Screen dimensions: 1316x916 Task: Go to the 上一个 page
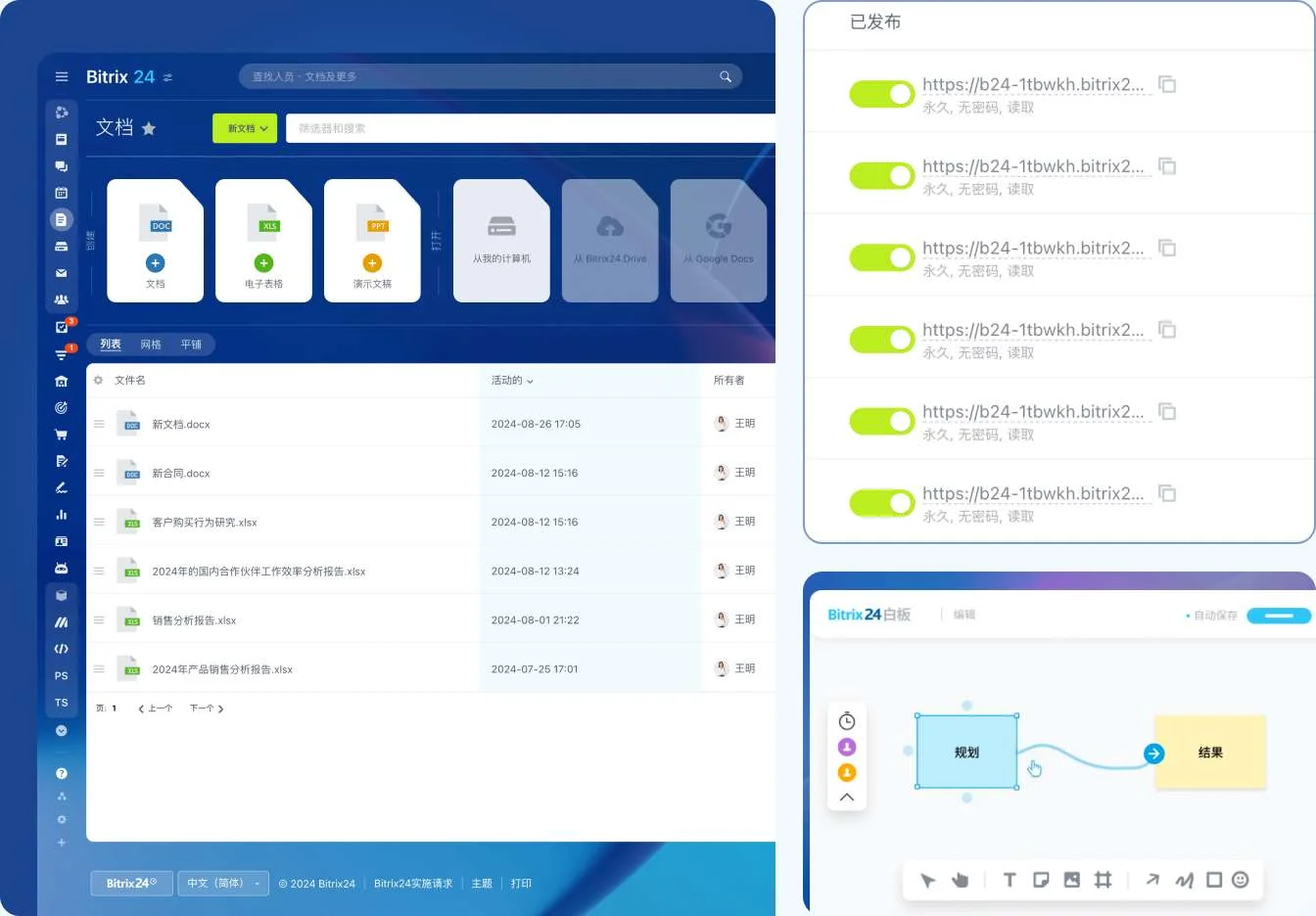tap(156, 709)
